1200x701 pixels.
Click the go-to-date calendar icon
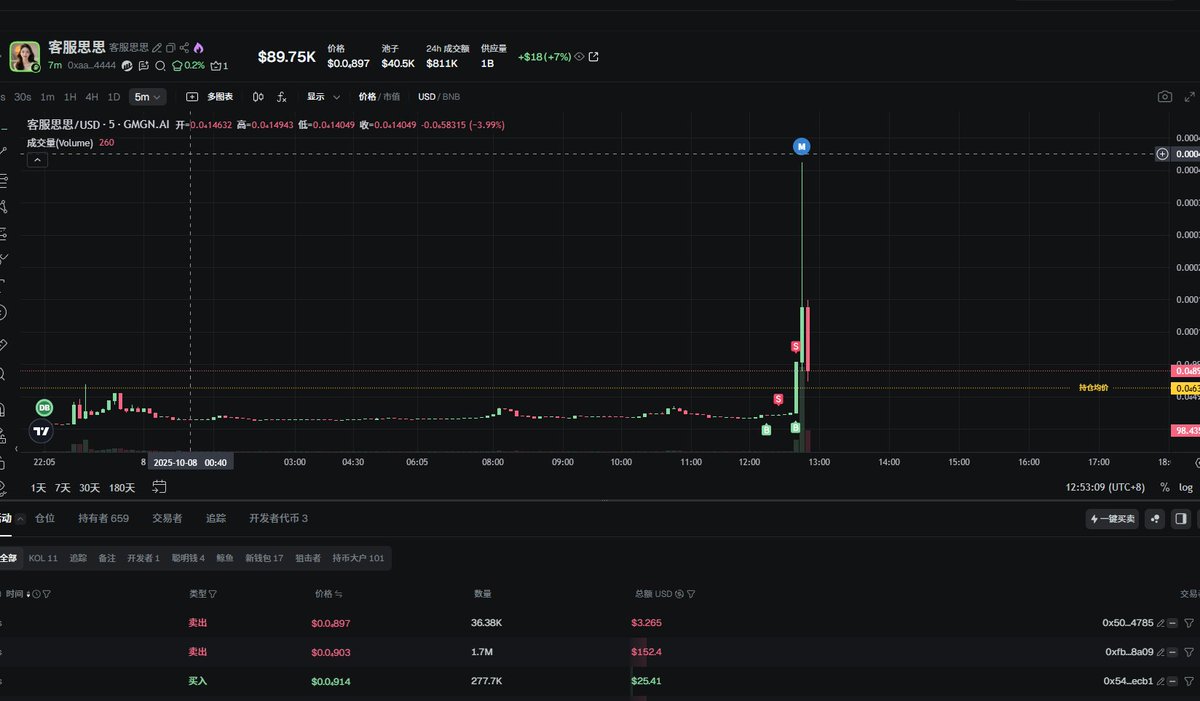click(x=159, y=487)
